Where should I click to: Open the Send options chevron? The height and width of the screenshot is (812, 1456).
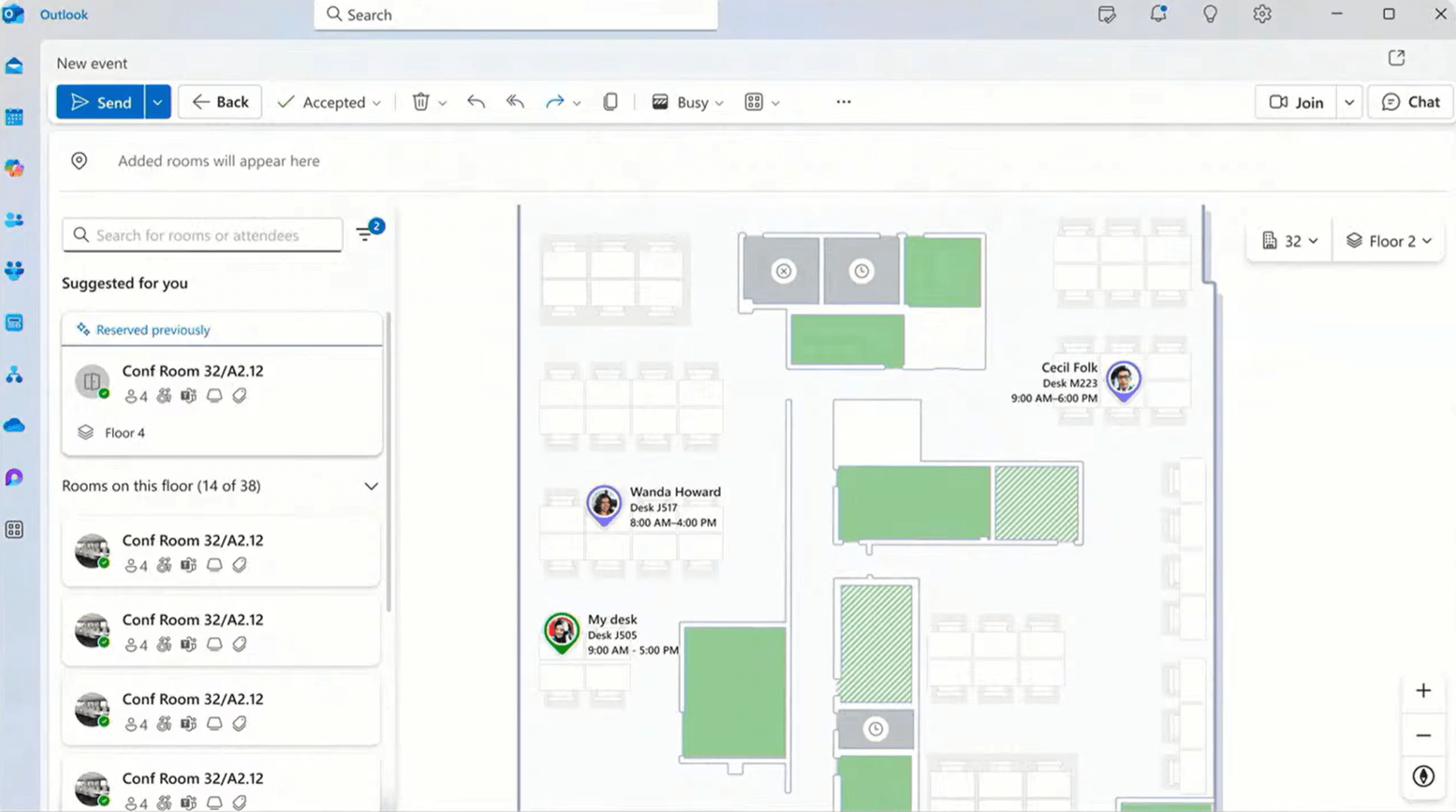tap(158, 101)
